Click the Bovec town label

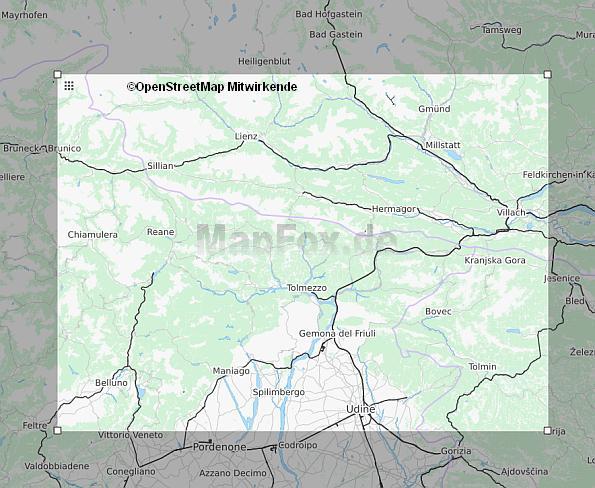[x=438, y=312]
